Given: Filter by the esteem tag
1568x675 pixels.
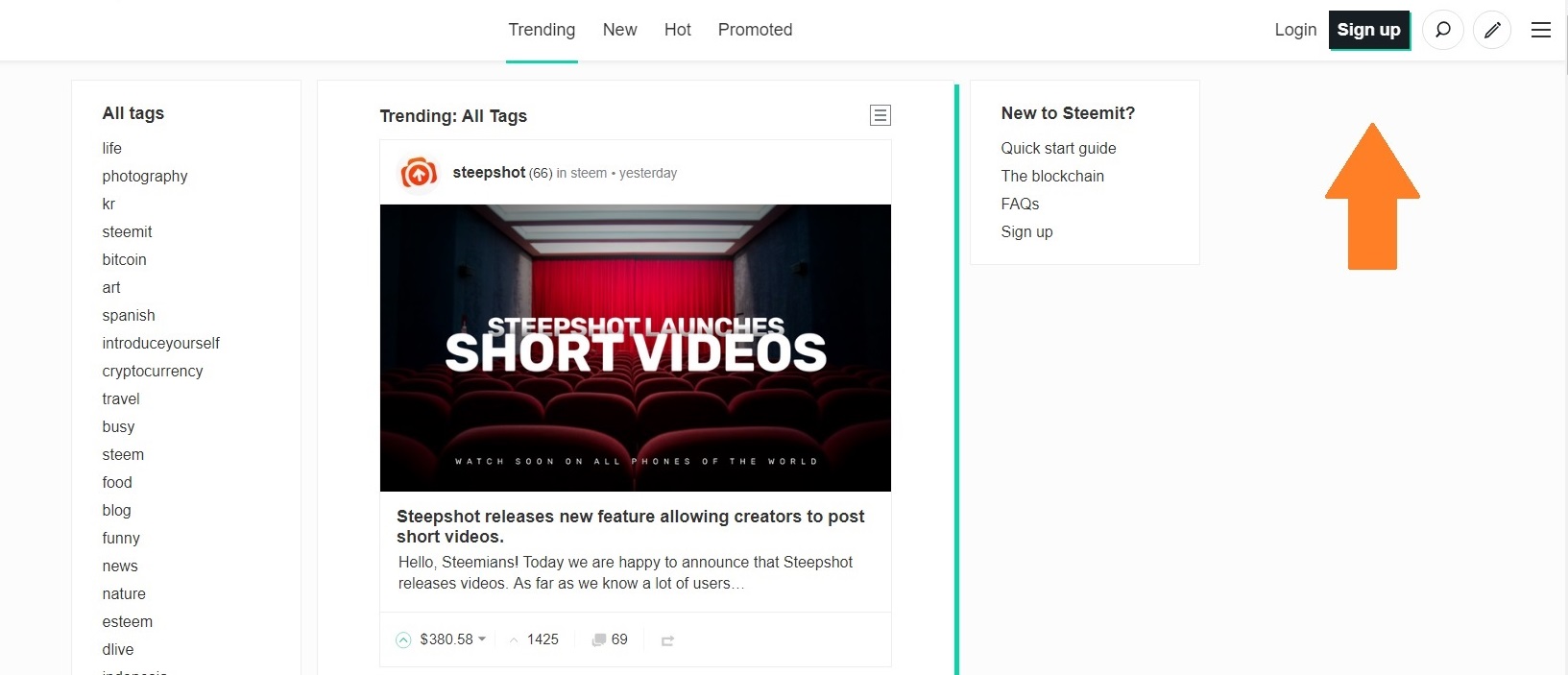Looking at the screenshot, I should point(127,621).
